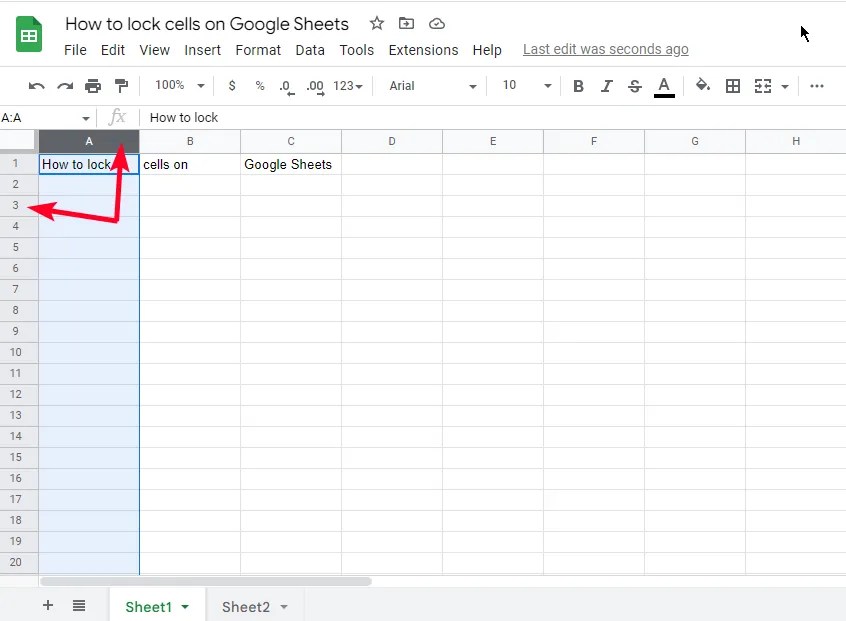The image size is (846, 621).
Task: Select the Print icon
Action: click(x=92, y=86)
